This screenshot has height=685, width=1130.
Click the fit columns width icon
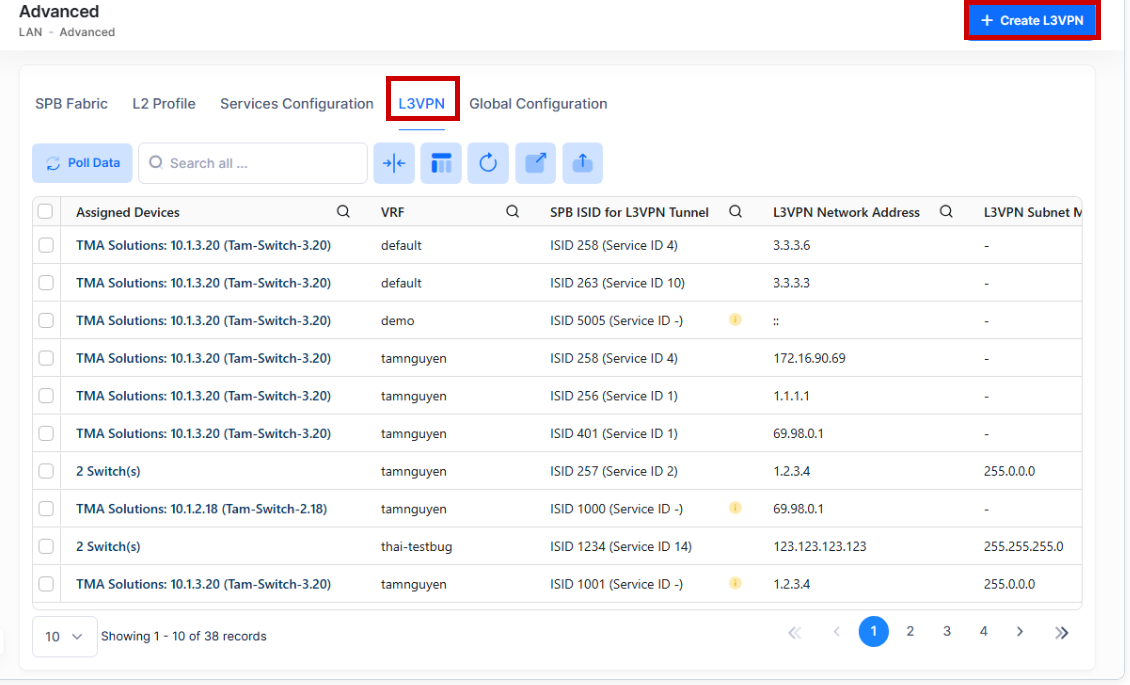pyautogui.click(x=394, y=164)
